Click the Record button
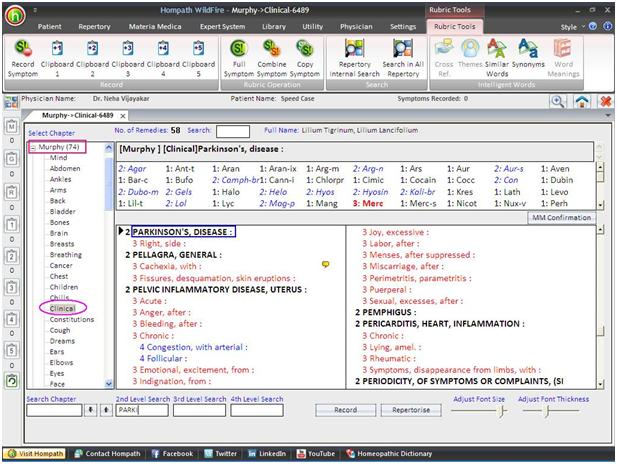 [x=345, y=410]
